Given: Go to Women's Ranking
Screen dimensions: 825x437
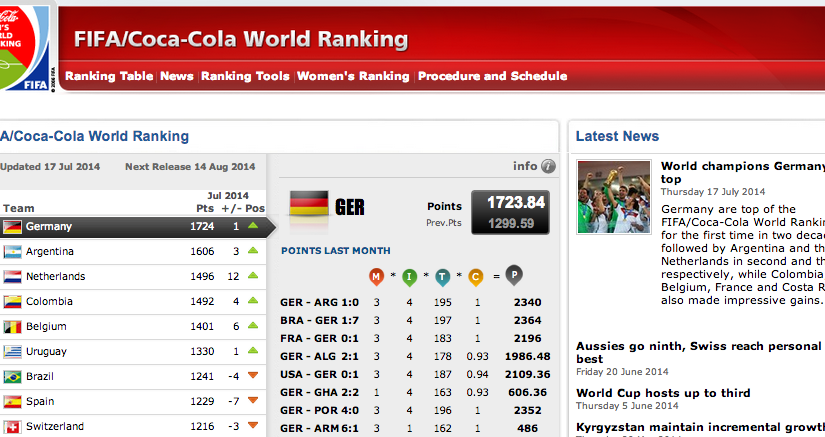Looking at the screenshot, I should pos(353,76).
